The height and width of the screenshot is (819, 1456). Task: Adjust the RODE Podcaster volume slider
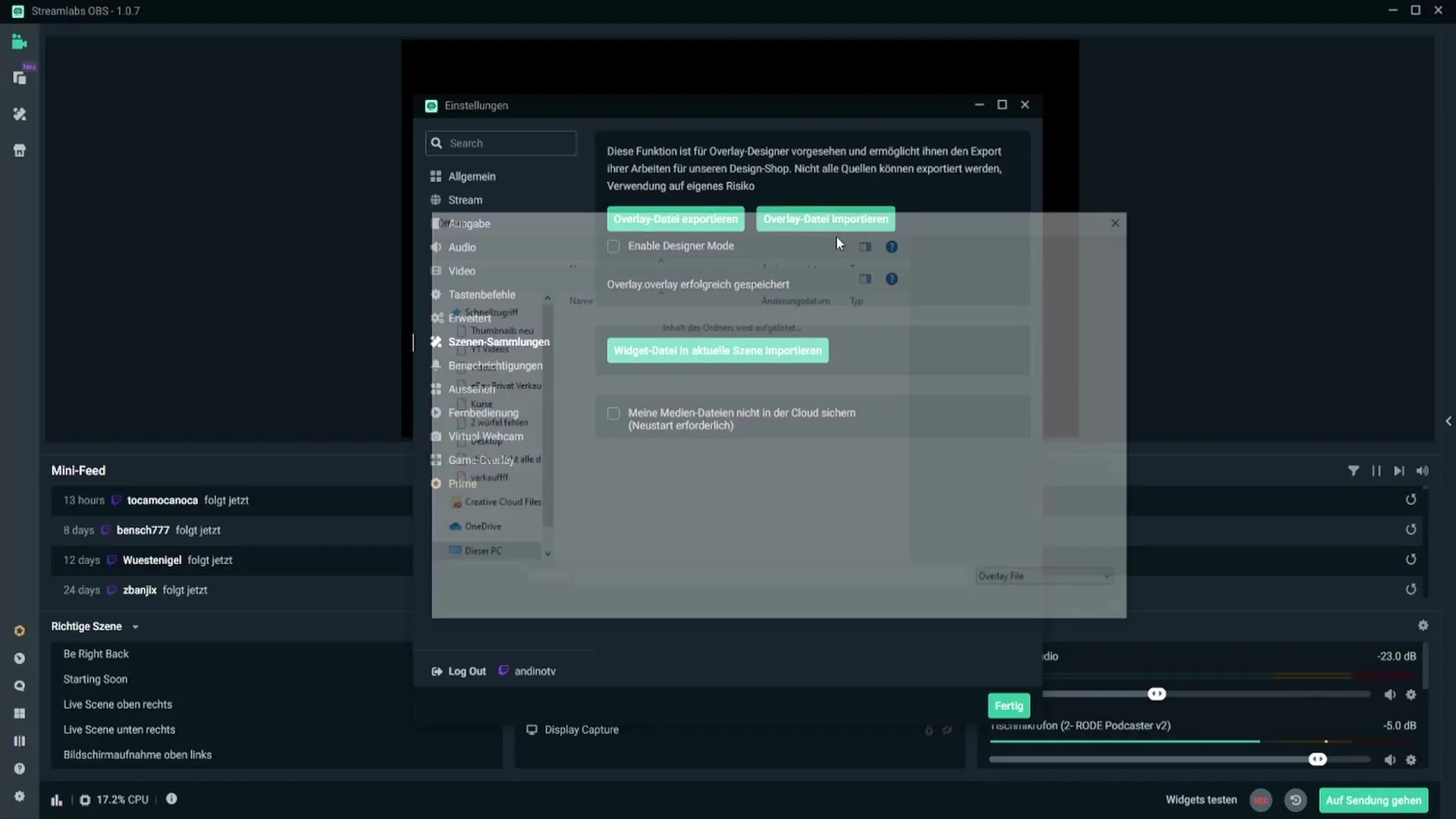[x=1317, y=760]
